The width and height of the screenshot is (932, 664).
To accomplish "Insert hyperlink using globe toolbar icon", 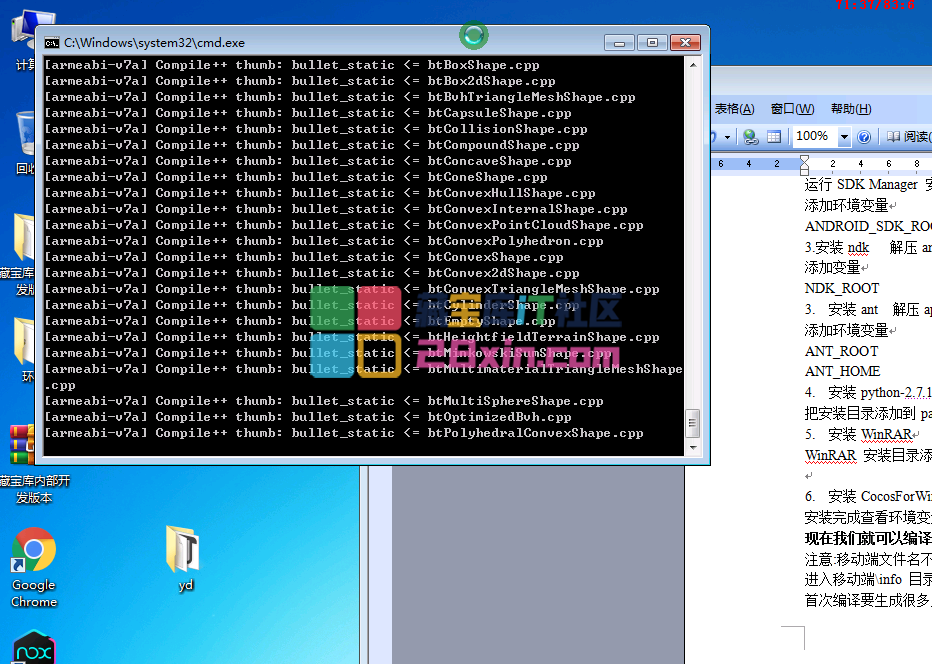I will (x=749, y=137).
